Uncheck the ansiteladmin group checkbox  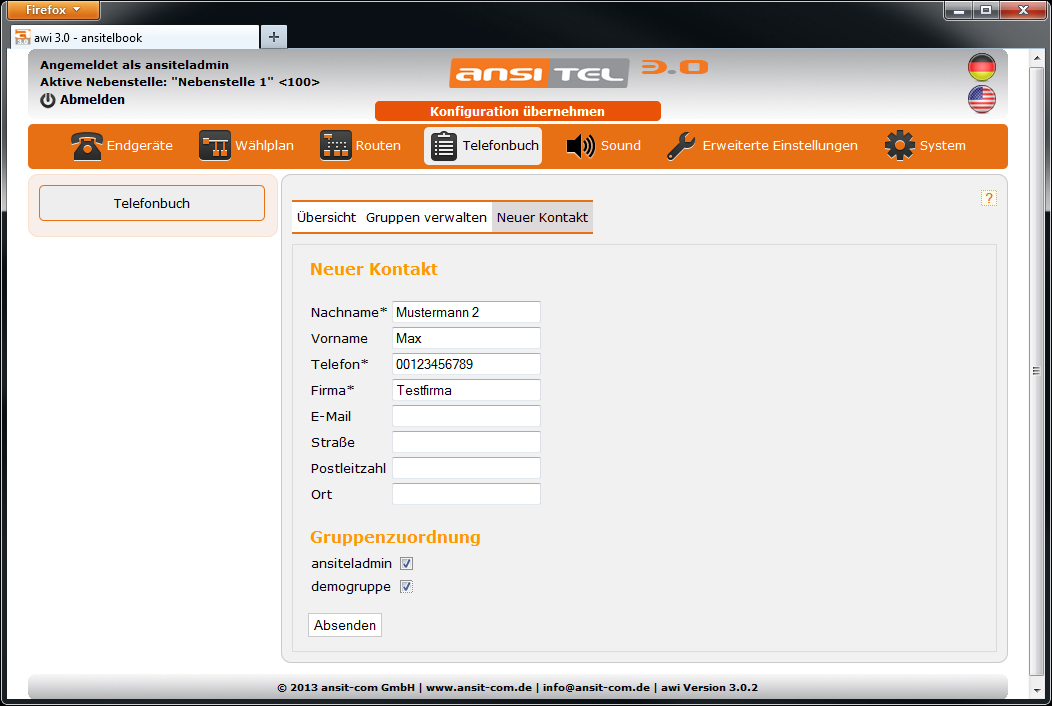click(406, 564)
